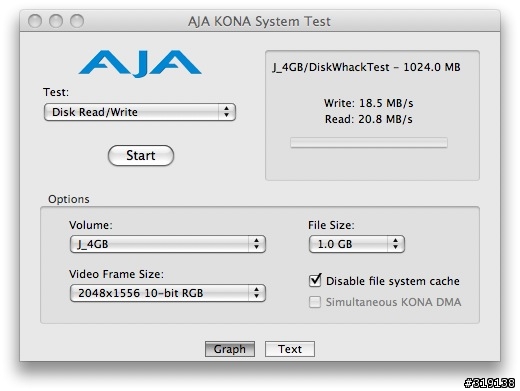Click the test progress bar
Screen dimensions: 520x391
point(369,142)
